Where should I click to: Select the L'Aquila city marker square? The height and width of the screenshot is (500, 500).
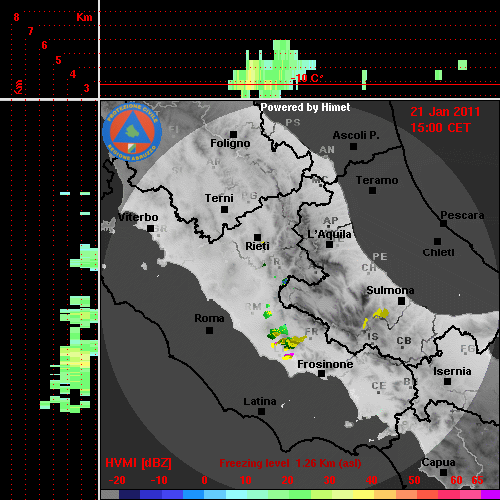tap(329, 244)
